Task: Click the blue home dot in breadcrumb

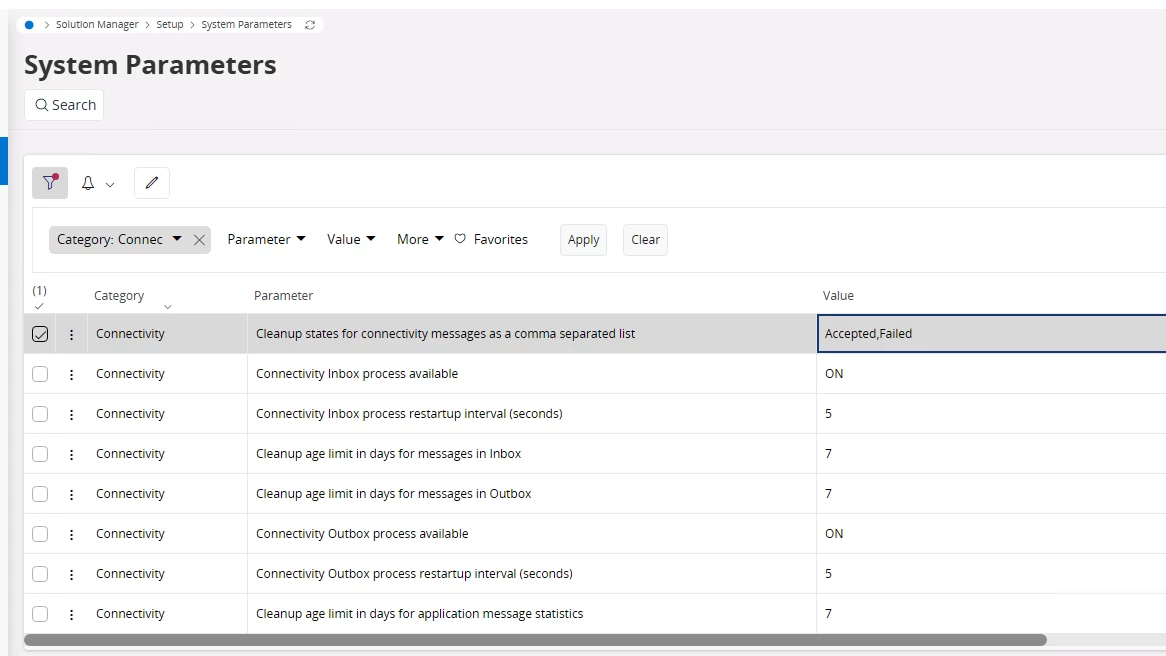Action: coord(29,25)
